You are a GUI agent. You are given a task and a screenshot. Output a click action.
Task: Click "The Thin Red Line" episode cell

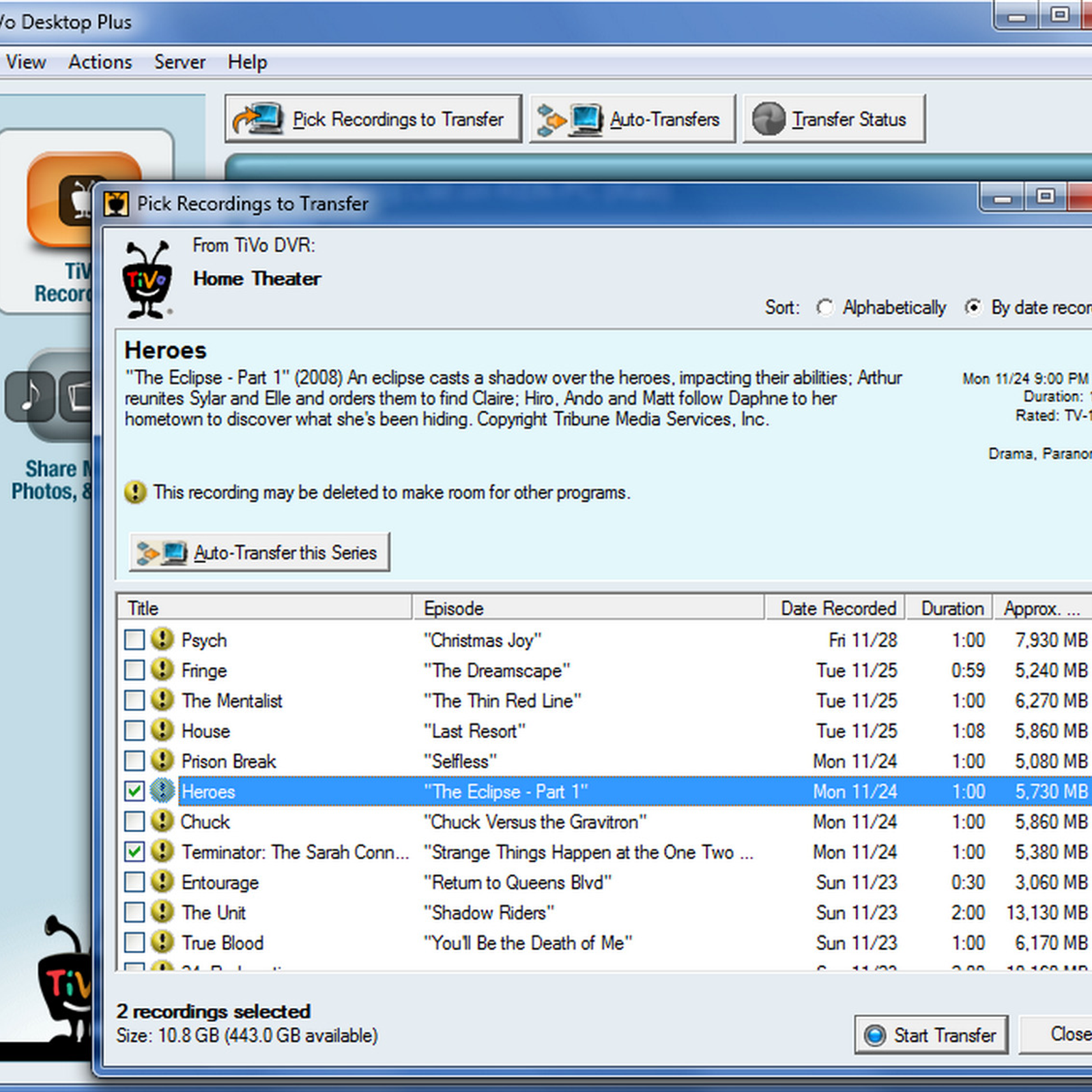502,701
